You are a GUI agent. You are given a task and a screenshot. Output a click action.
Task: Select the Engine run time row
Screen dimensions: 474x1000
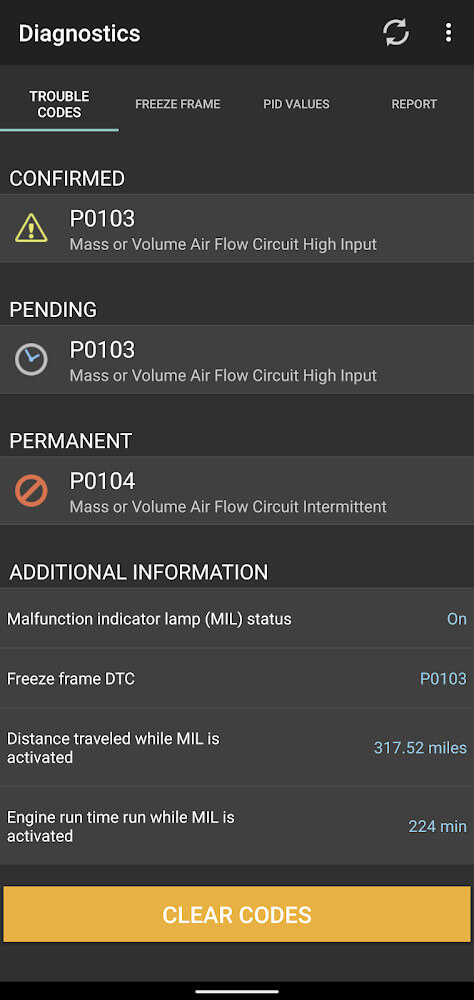click(x=237, y=826)
